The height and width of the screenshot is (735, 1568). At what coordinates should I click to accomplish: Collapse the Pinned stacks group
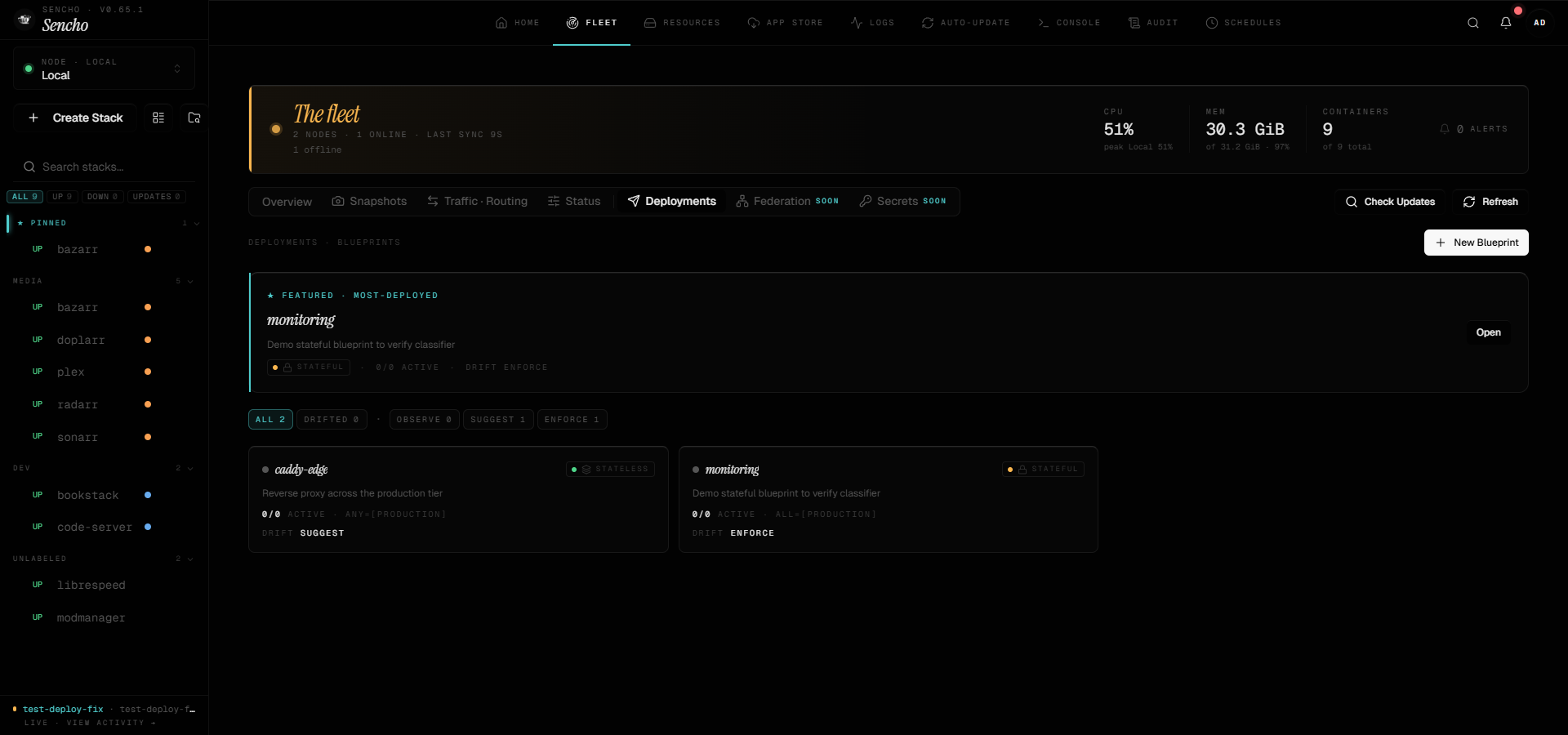coord(105,223)
